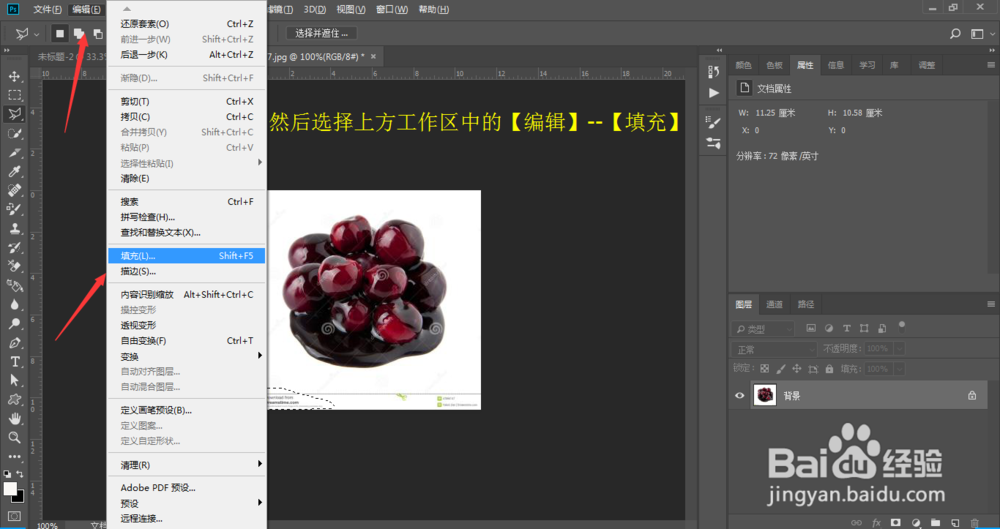Screen dimensions: 1000x529
Task: Open the layer filter 类型 dropdown
Action: (x=762, y=329)
